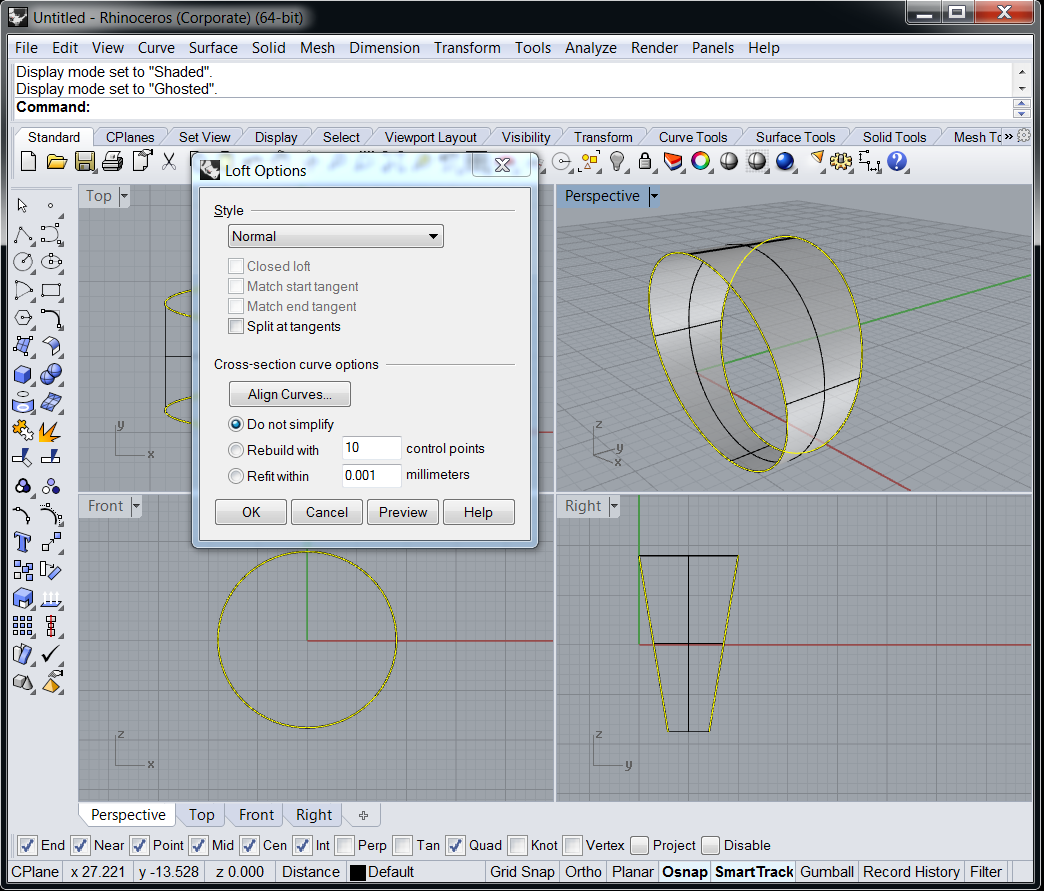Select the Box solid tool

pyautogui.click(x=23, y=374)
